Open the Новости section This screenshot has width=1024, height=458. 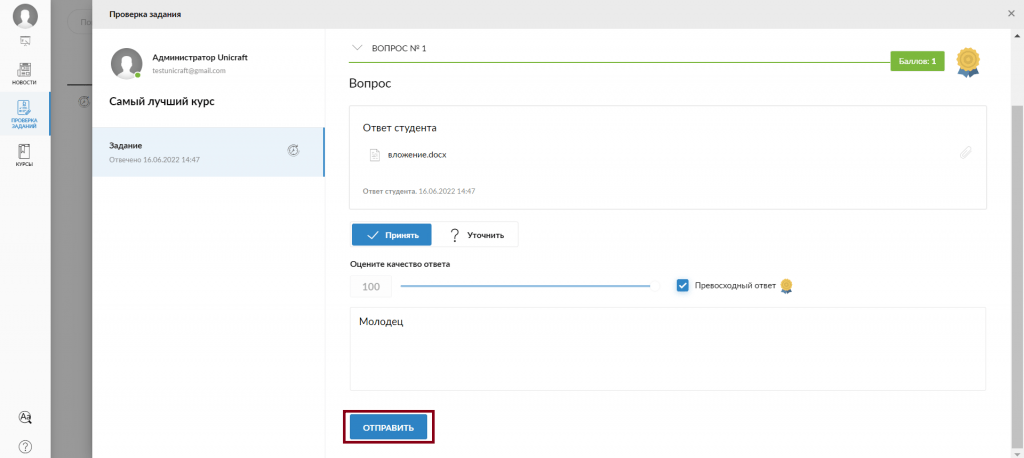[25, 74]
